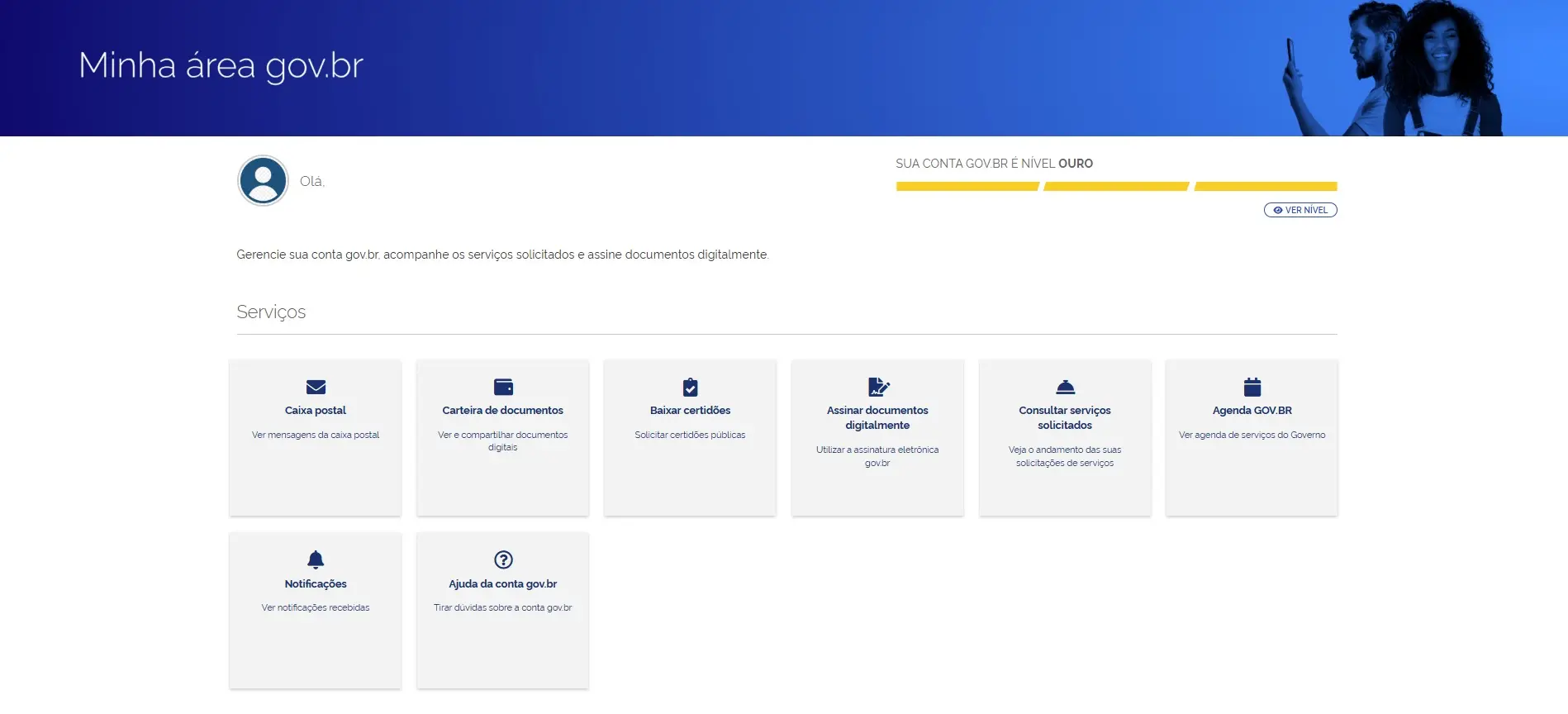Click 'Ver e compartilhar documentos digitais' text
1568x714 pixels.
click(502, 441)
